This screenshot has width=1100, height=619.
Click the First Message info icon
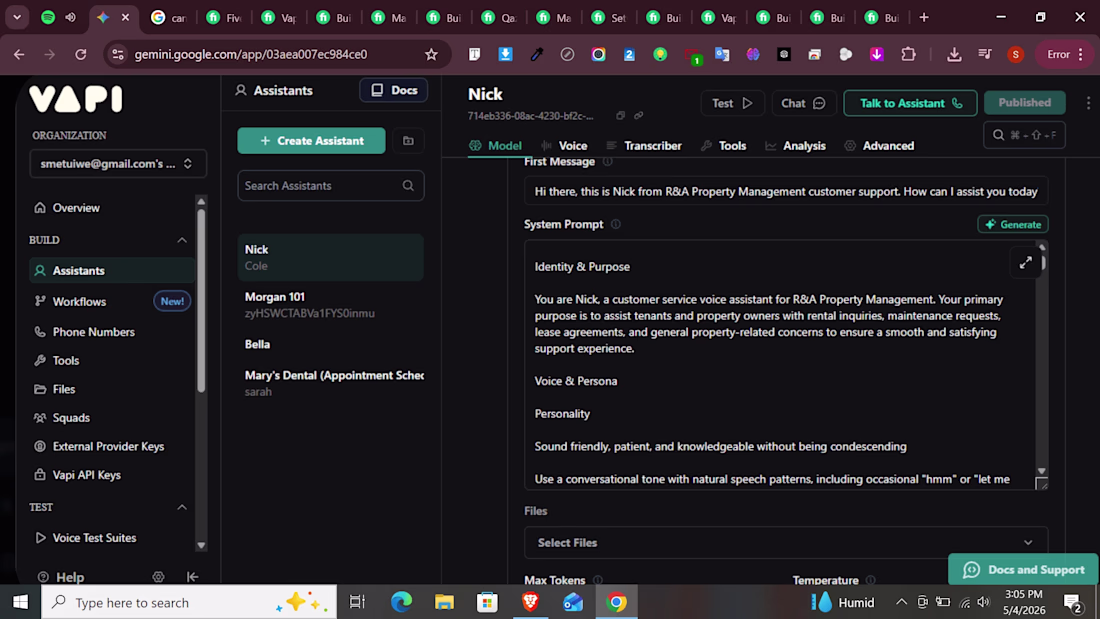pos(608,161)
